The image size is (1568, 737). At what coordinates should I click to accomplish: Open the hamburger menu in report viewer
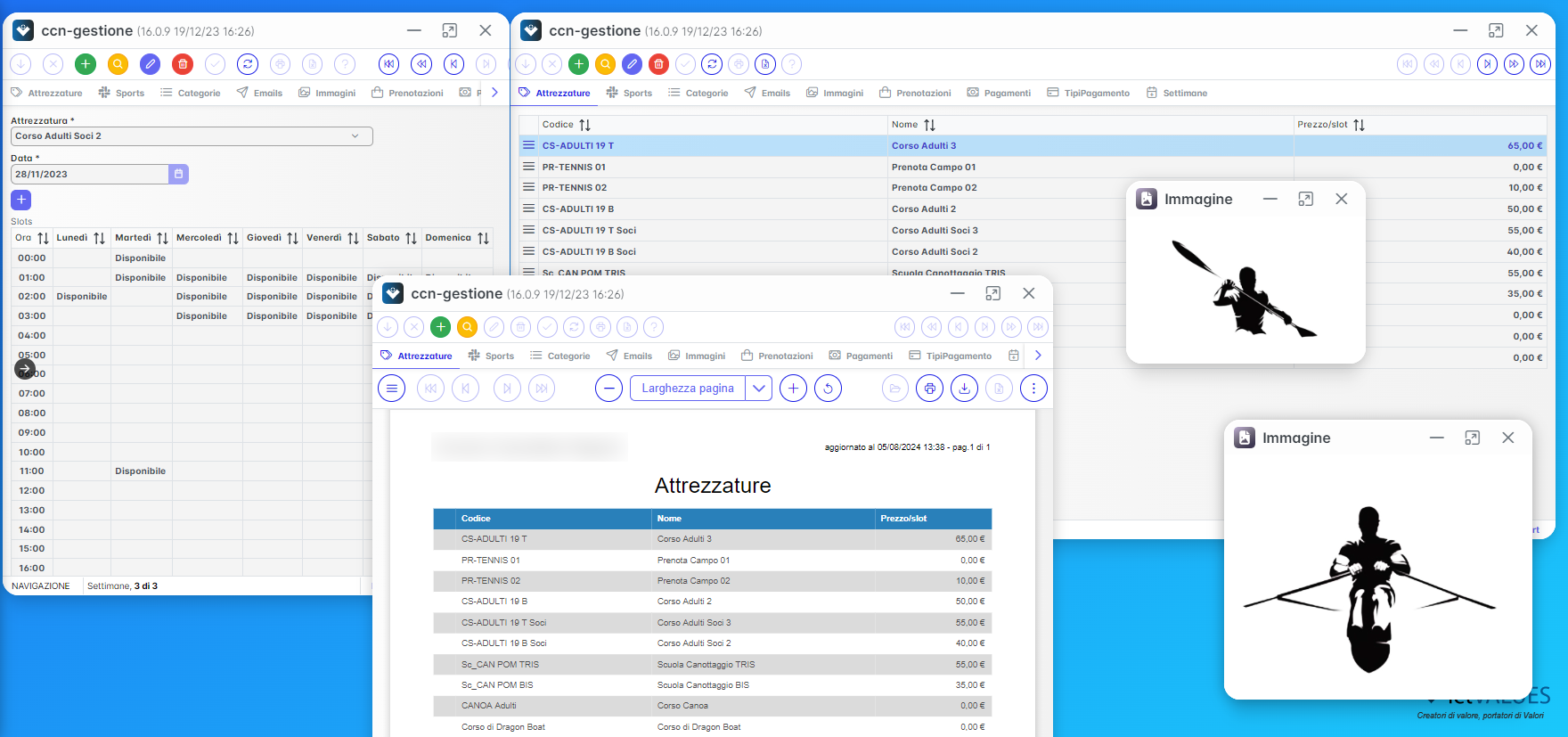[x=392, y=389]
